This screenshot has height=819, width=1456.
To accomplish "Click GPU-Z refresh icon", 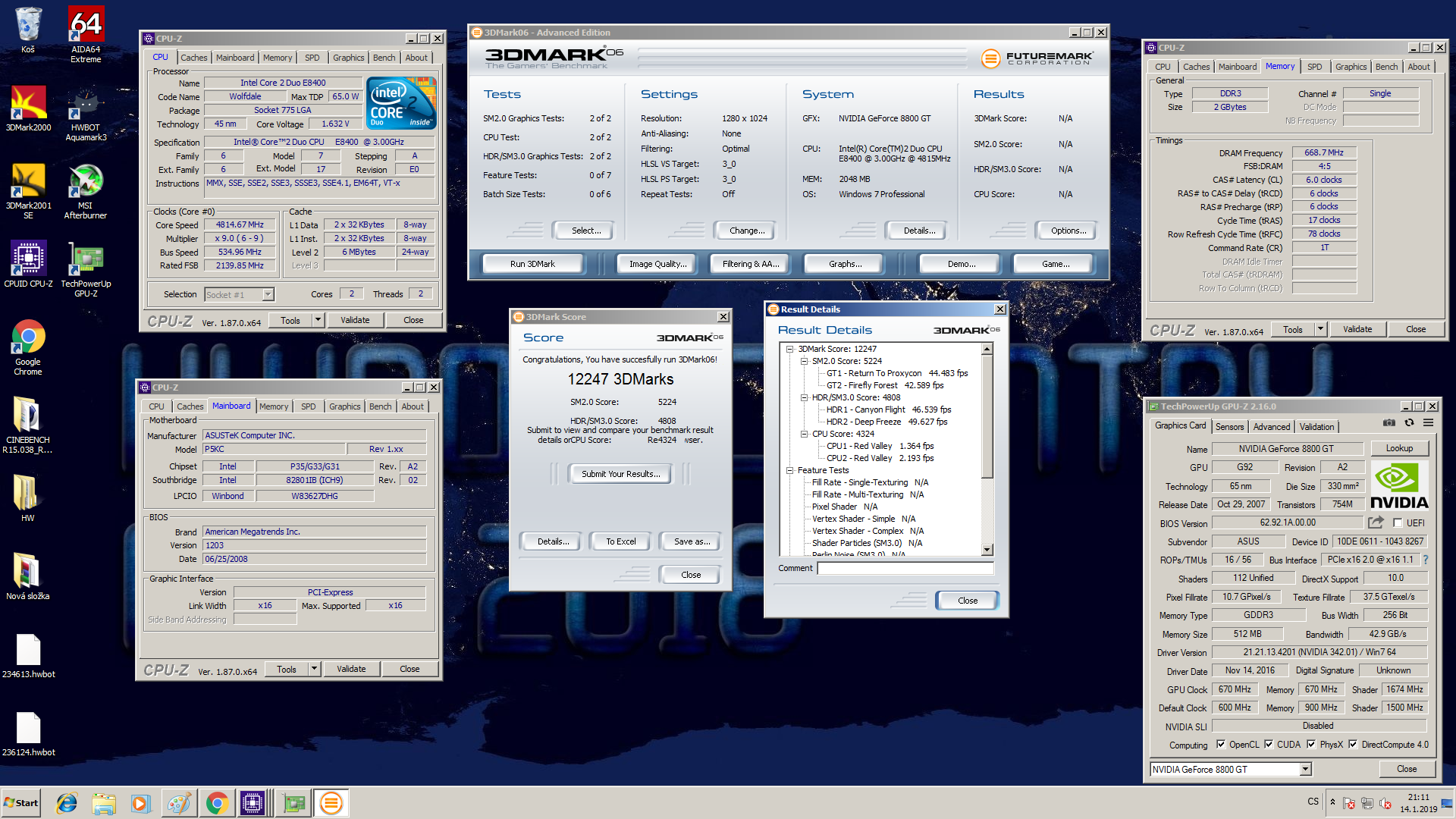I will [x=1409, y=423].
